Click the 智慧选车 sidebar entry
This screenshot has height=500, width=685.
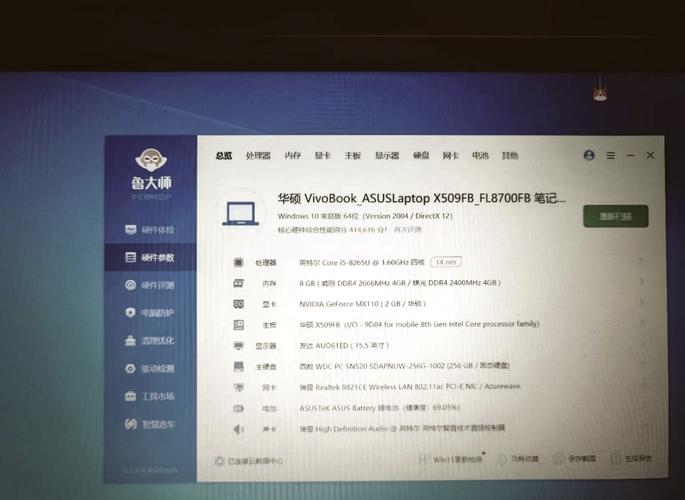click(150, 425)
